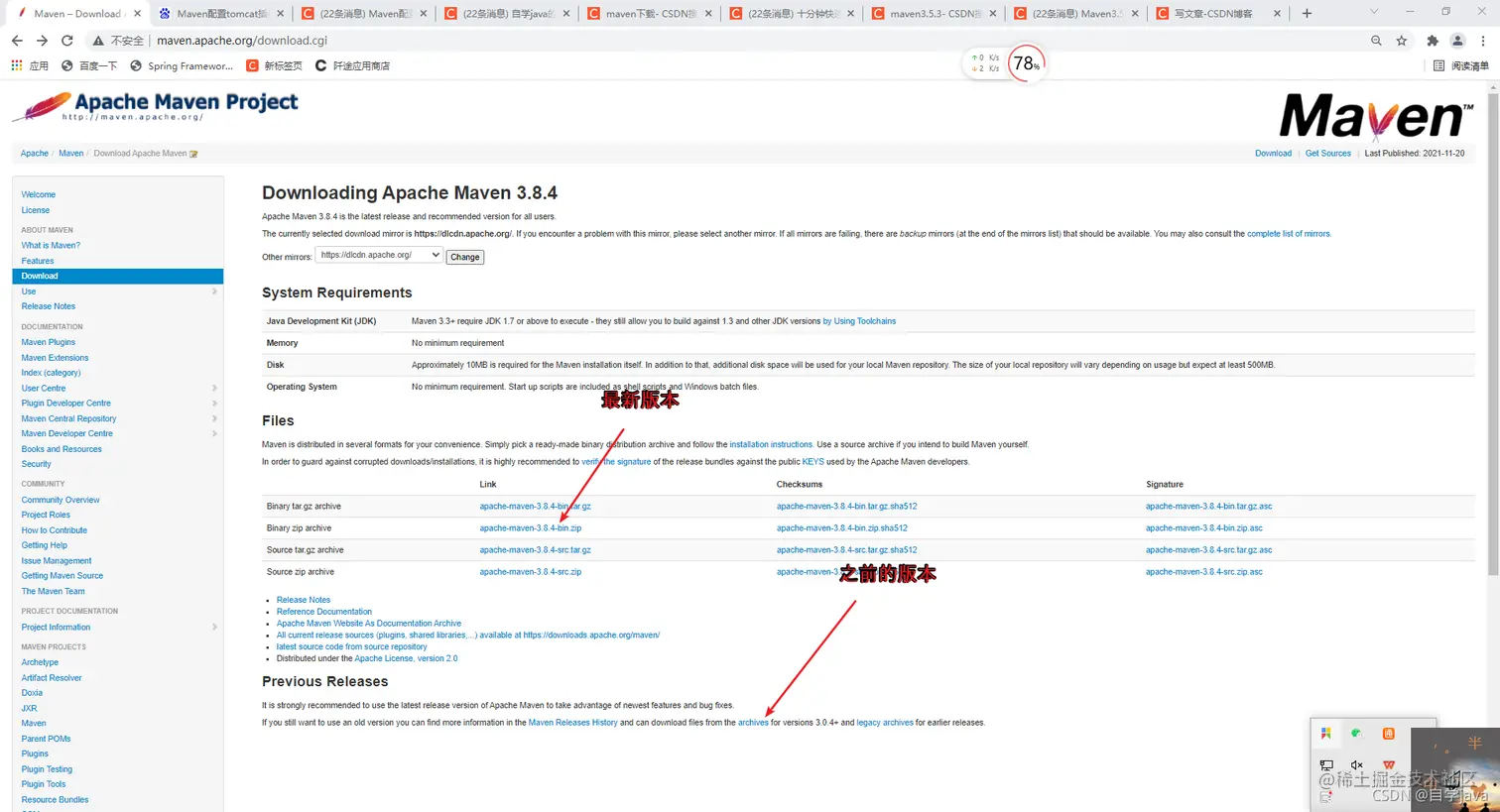Open Maven Releases History link
The width and height of the screenshot is (1500, 812).
[x=573, y=723]
